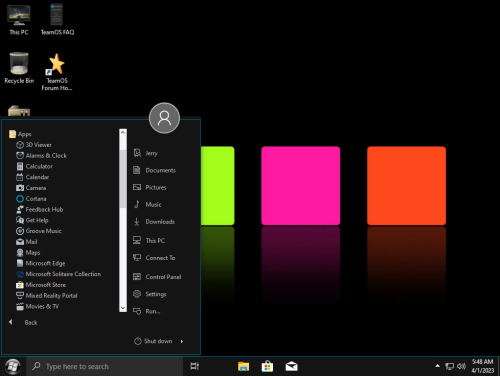Image resolution: width=500 pixels, height=376 pixels.
Task: Click the Shut down button
Action: pyautogui.click(x=153, y=341)
